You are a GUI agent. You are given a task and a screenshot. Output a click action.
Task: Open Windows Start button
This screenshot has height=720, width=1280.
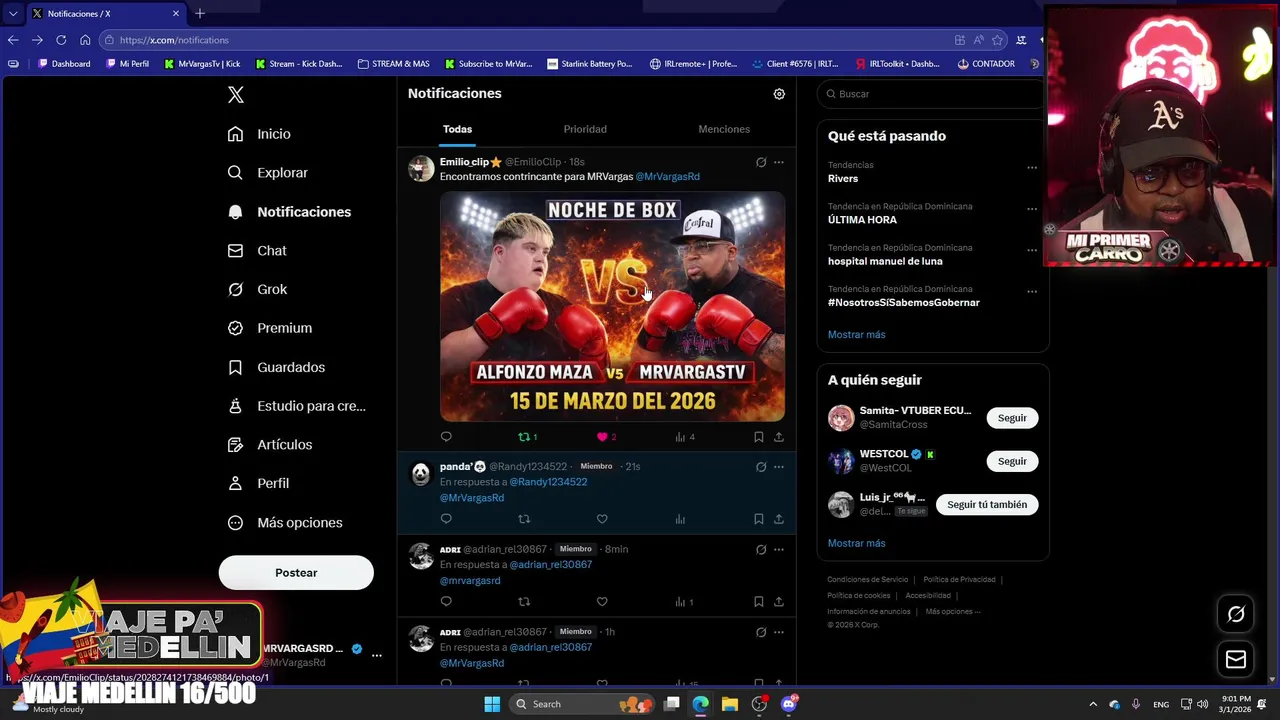click(492, 704)
